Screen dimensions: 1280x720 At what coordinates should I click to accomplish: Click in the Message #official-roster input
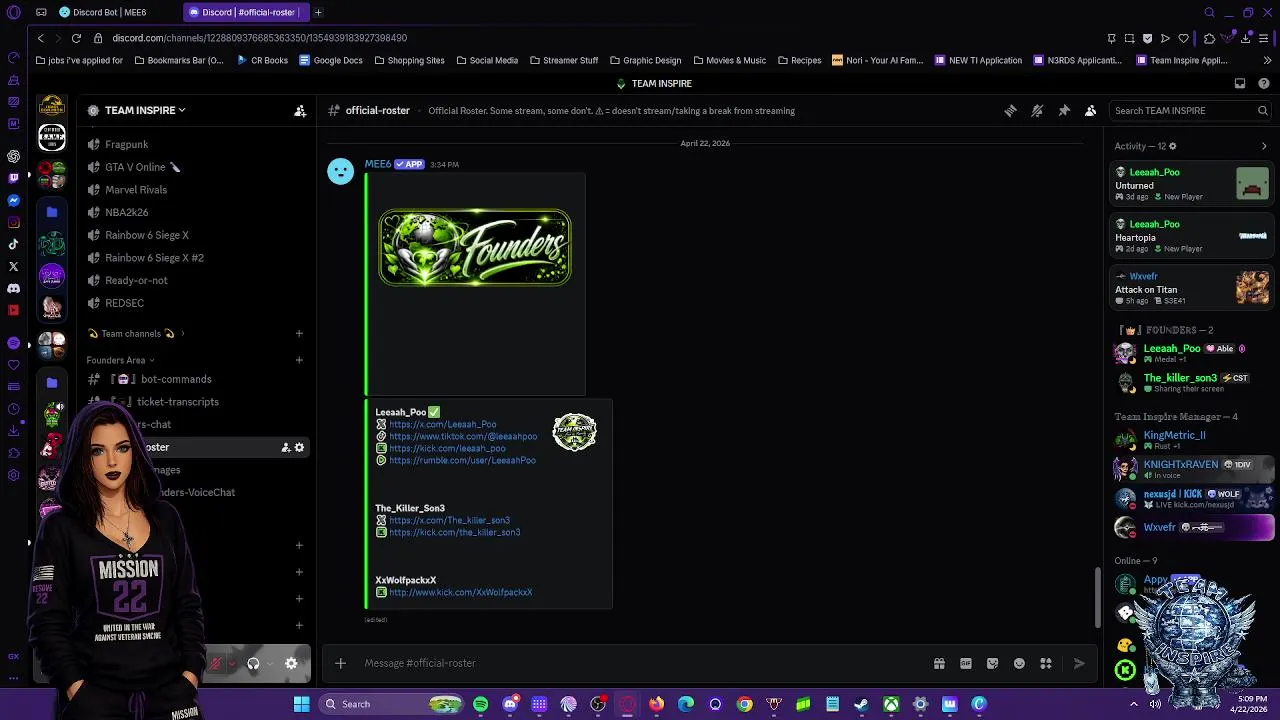pos(640,663)
